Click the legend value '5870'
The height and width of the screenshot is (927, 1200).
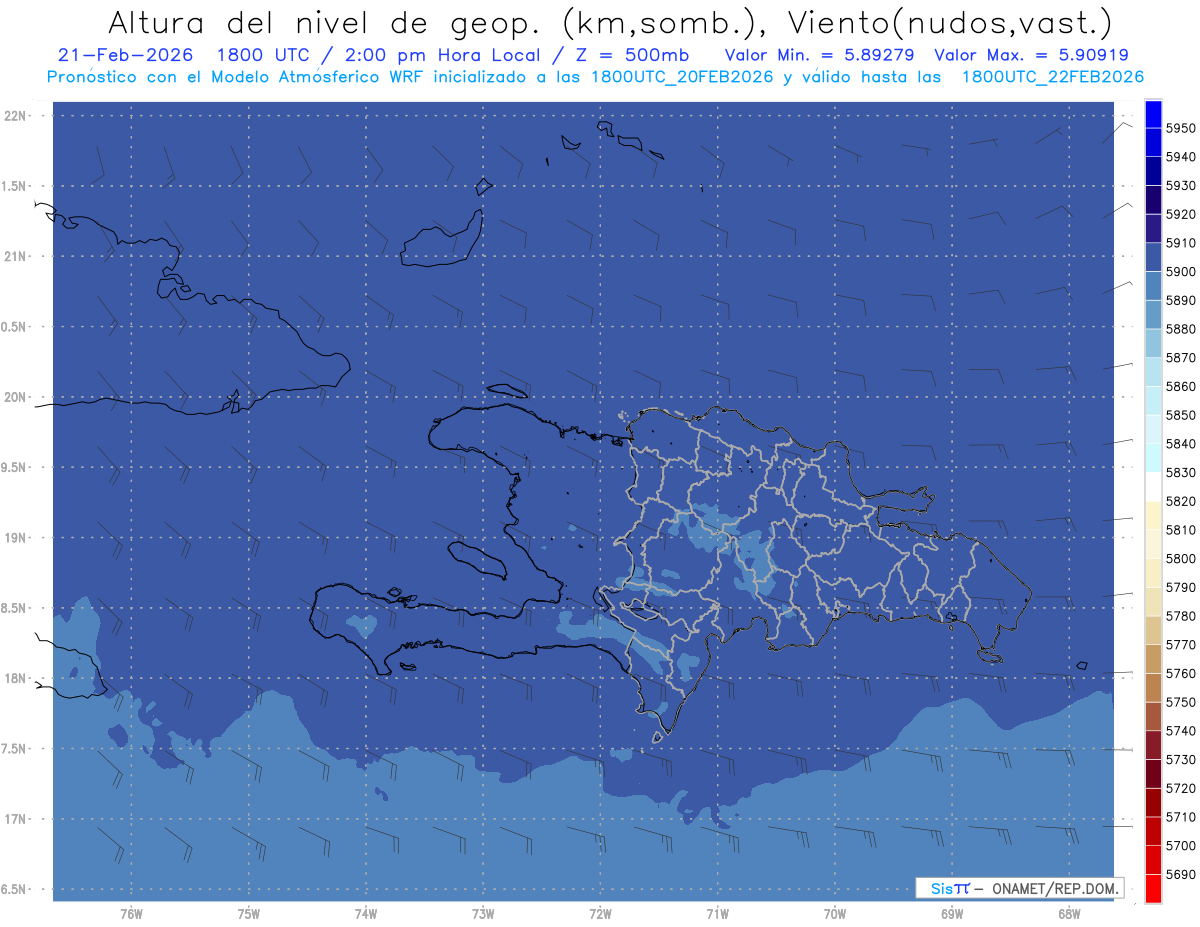pyautogui.click(x=1181, y=357)
